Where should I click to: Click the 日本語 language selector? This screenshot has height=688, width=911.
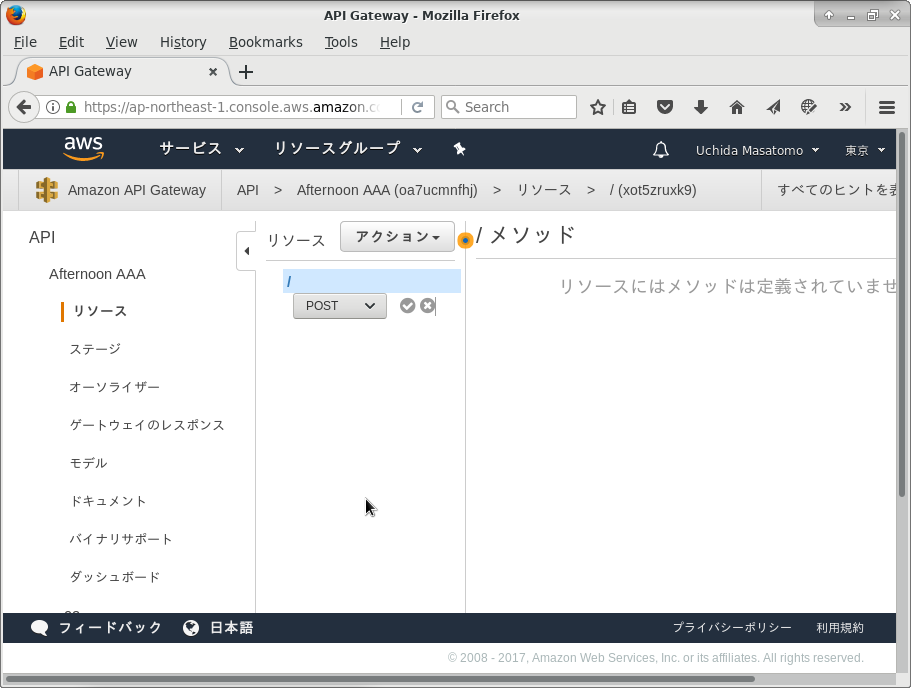coord(231,628)
